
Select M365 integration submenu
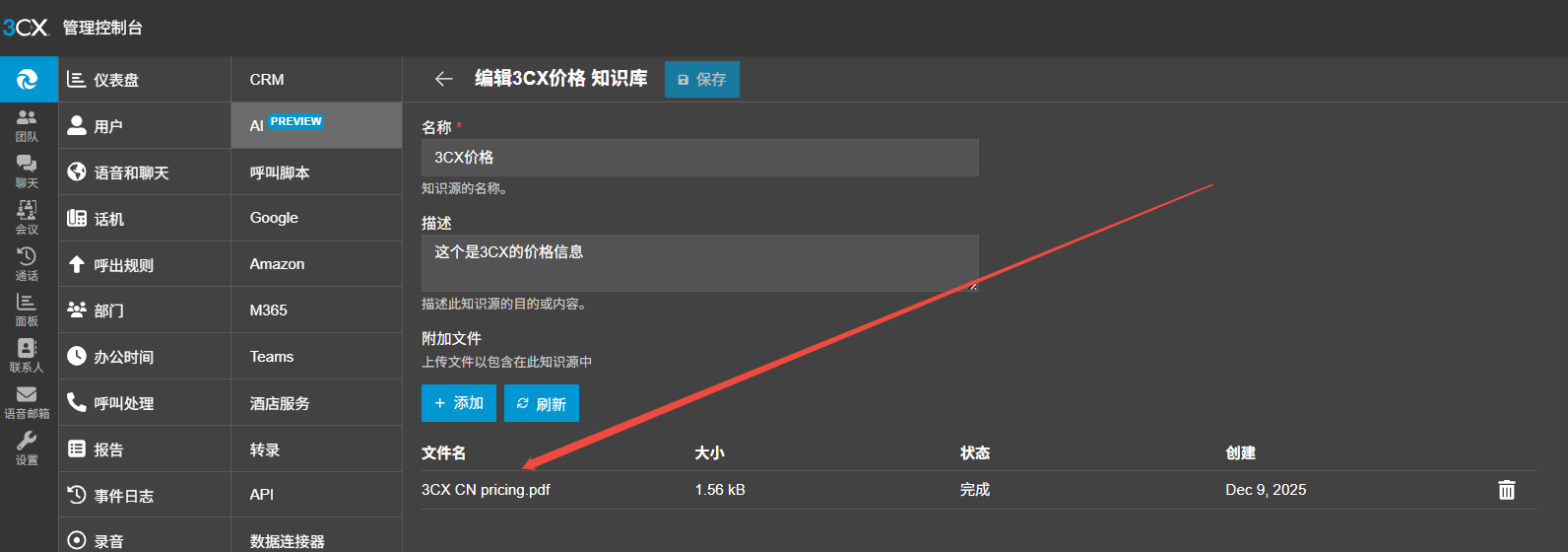click(316, 310)
